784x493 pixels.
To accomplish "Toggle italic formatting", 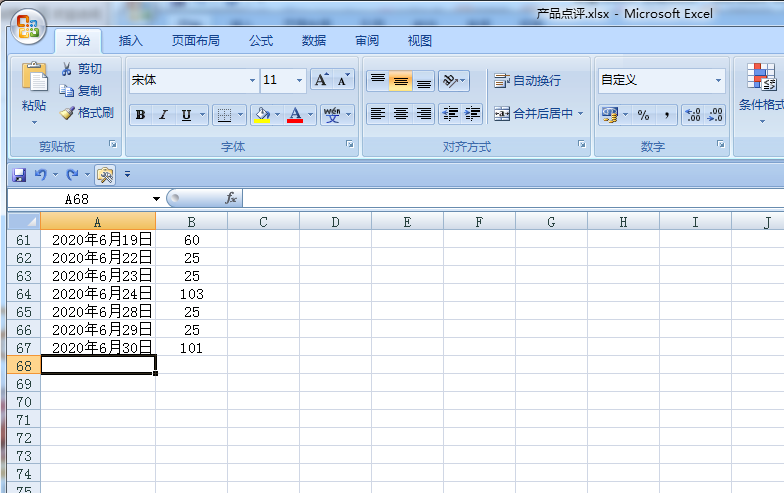I will (x=163, y=115).
